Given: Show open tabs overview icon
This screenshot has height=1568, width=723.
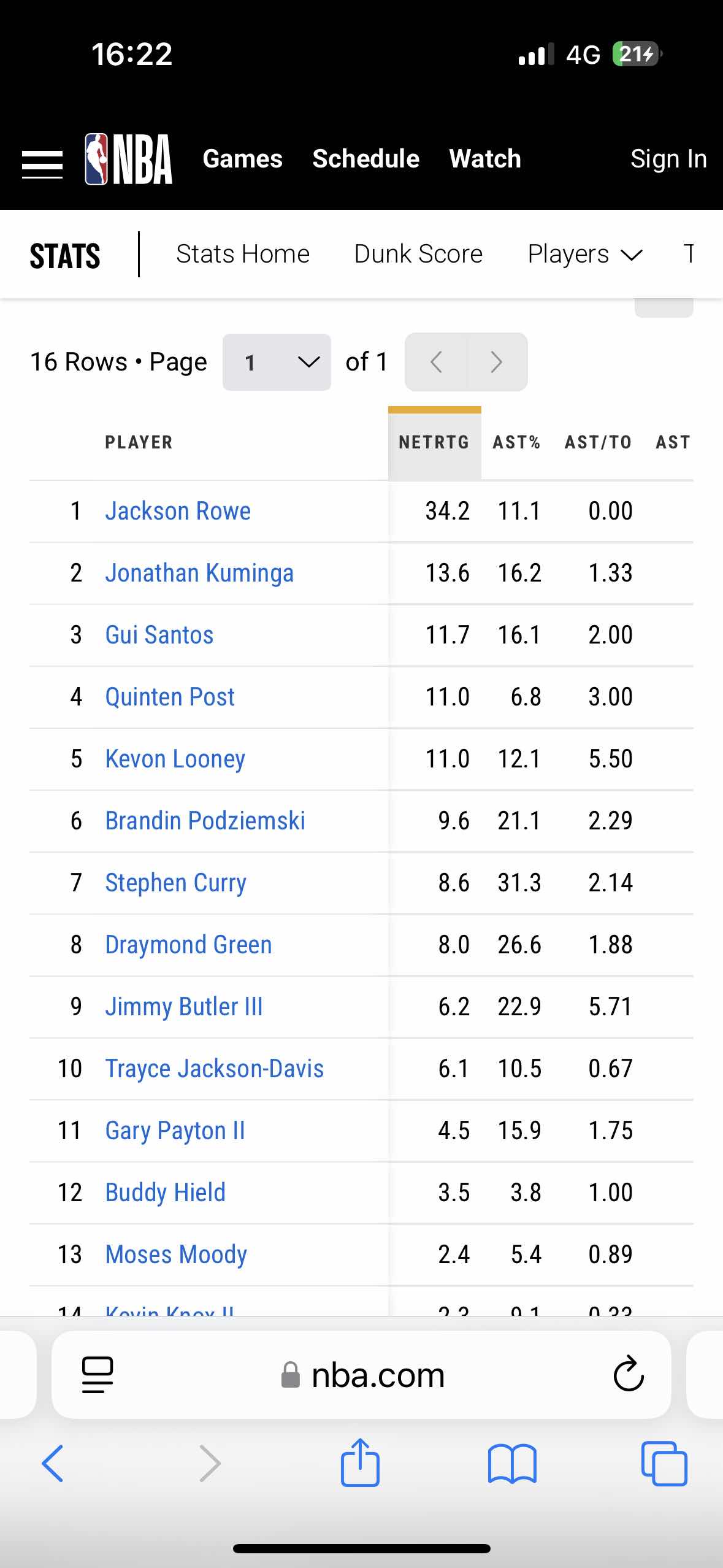Looking at the screenshot, I should pyautogui.click(x=664, y=1464).
